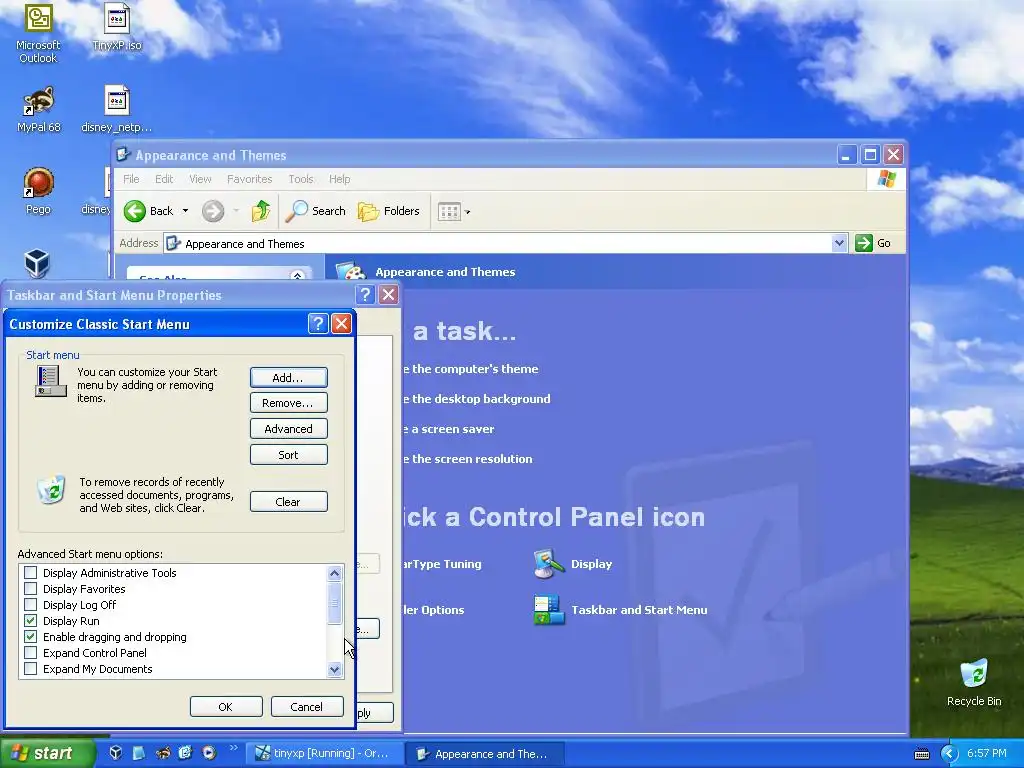The height and width of the screenshot is (768, 1024).
Task: Click the question mark help on Taskbar Properties
Action: click(x=365, y=295)
